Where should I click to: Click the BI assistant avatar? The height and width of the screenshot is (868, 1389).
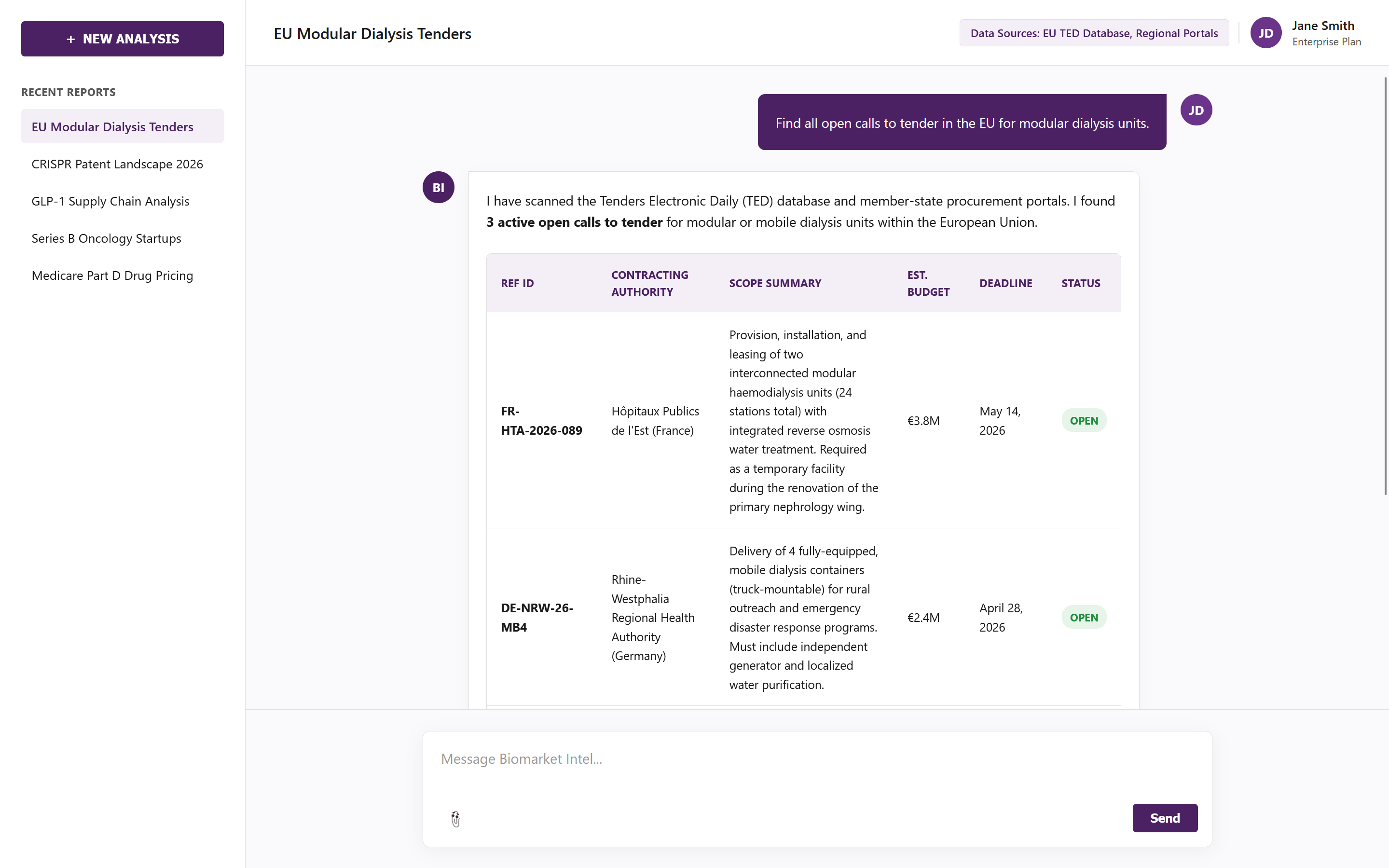tap(438, 187)
